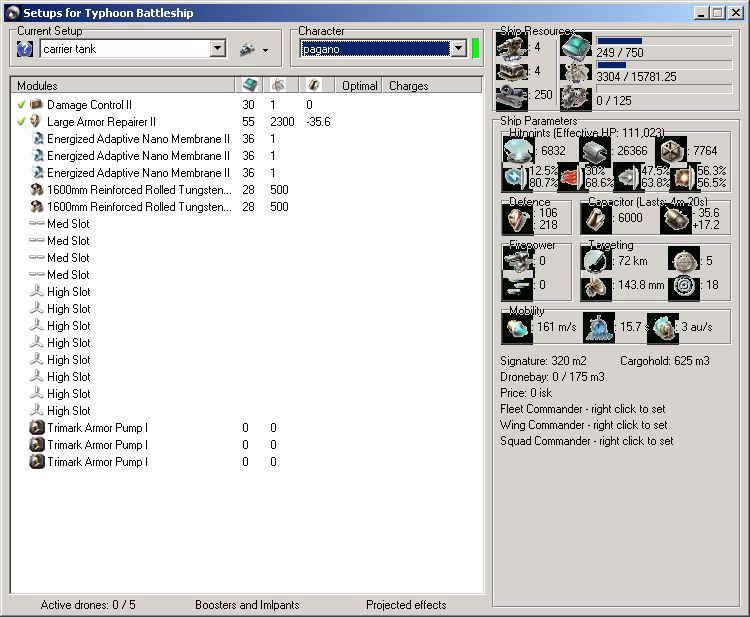Screen dimensions: 750x617
Task: Click the CPU usage bar showing 249 / 750
Action: point(664,41)
